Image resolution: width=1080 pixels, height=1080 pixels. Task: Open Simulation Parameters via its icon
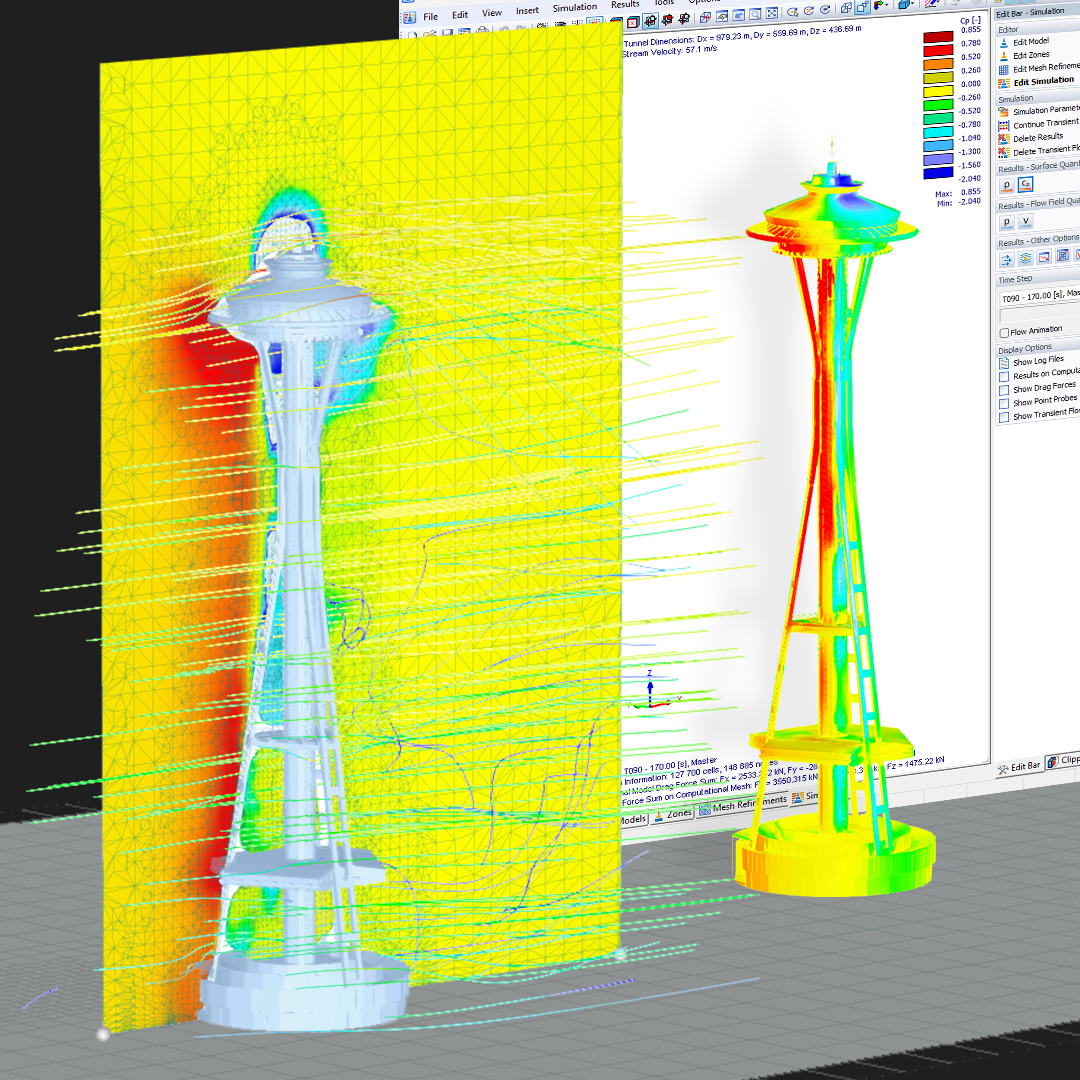click(1004, 112)
